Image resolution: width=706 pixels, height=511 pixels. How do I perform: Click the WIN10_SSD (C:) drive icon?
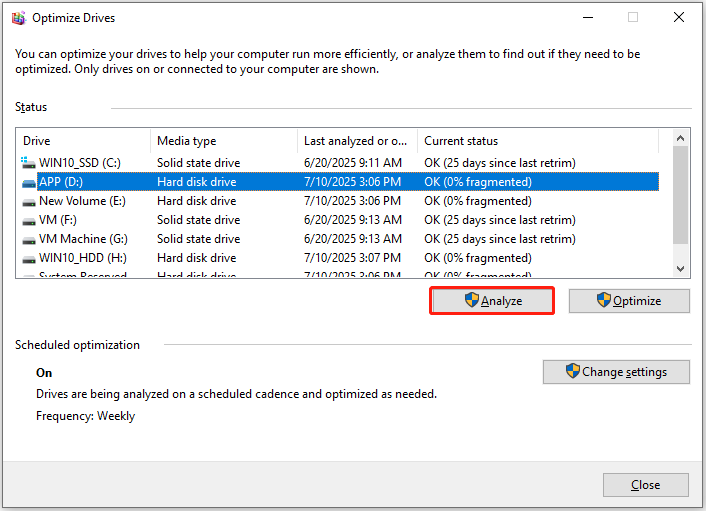28,163
